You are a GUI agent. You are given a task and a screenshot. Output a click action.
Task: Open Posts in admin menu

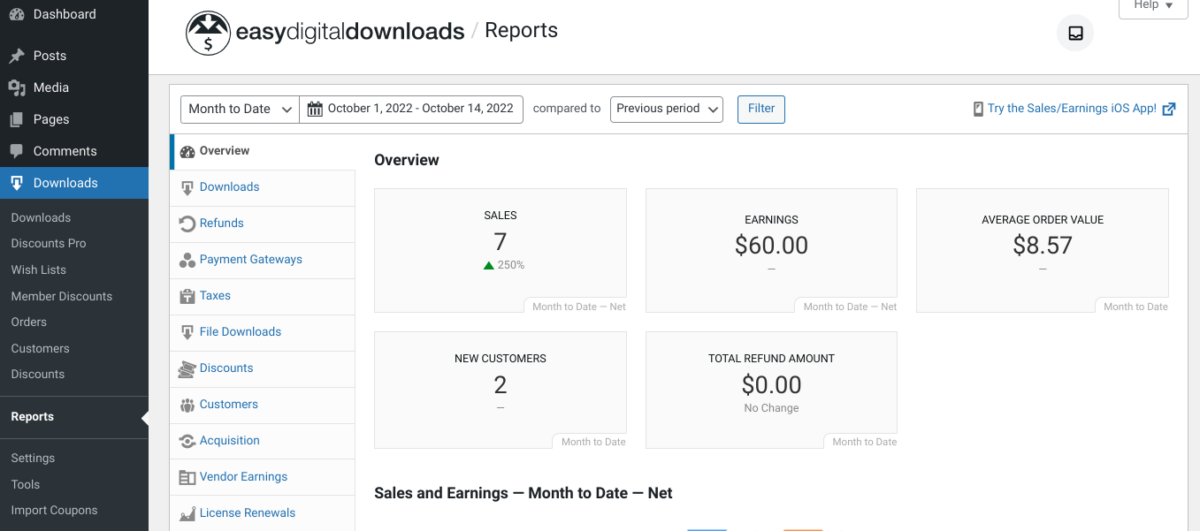[74, 56]
